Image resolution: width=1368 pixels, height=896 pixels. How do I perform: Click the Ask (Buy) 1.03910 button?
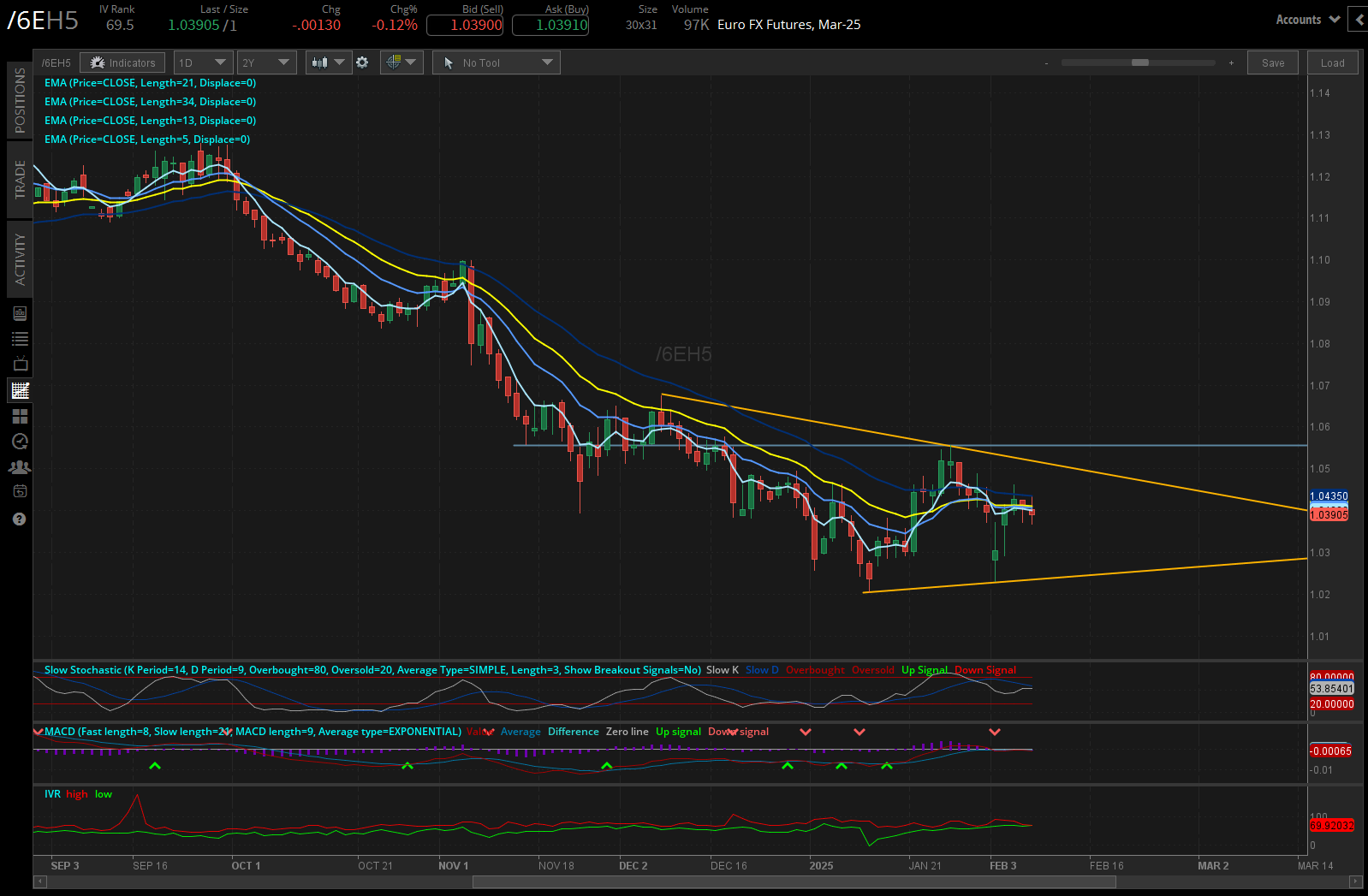coord(550,25)
